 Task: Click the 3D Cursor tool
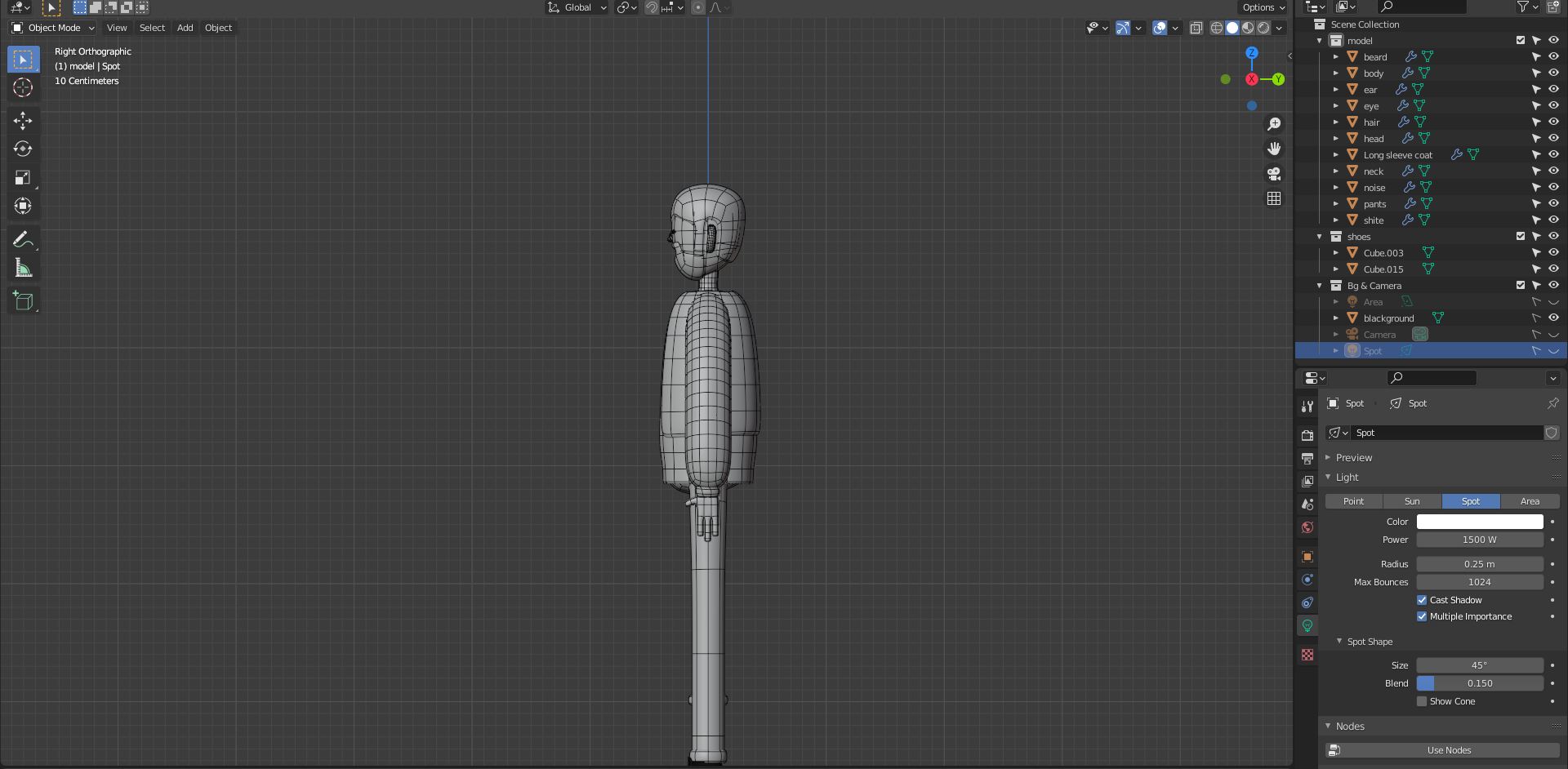tap(23, 88)
